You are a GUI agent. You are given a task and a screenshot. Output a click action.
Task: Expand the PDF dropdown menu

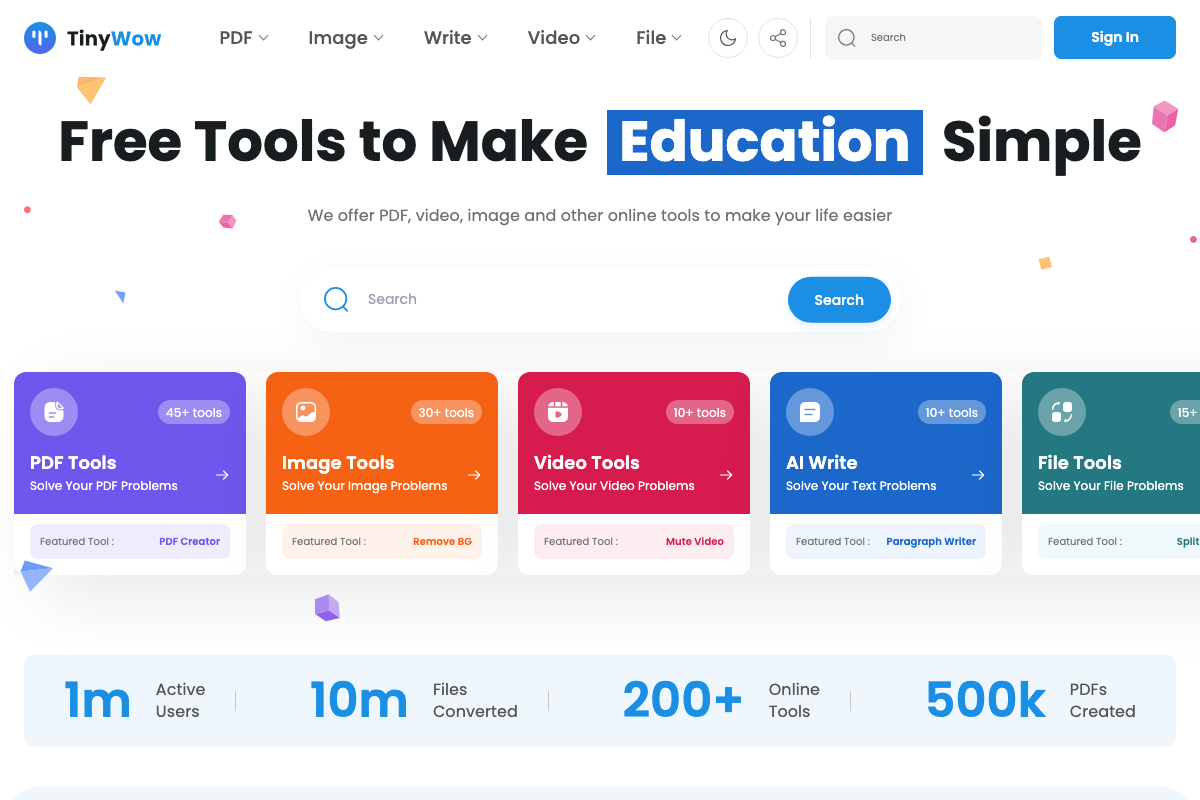244,38
